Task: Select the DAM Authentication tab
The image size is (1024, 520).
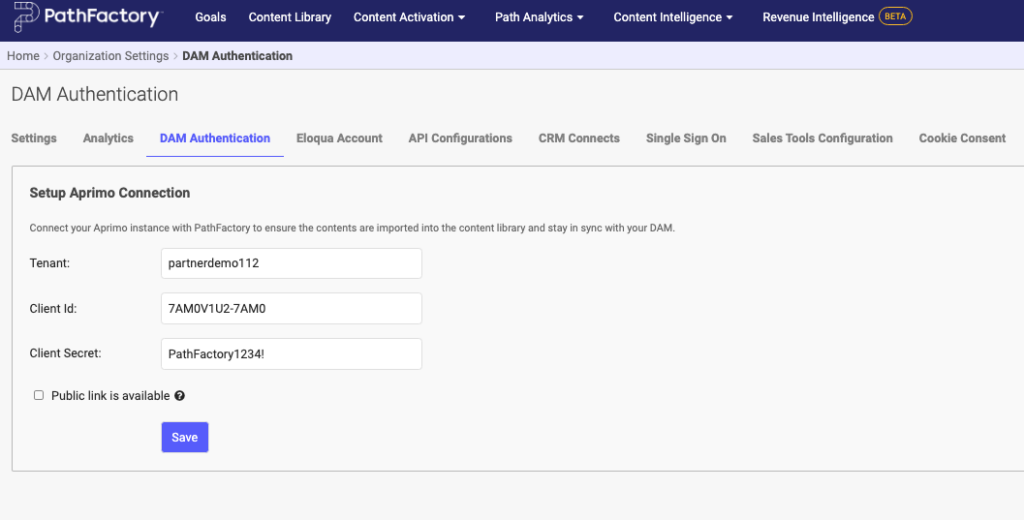Action: (x=215, y=138)
